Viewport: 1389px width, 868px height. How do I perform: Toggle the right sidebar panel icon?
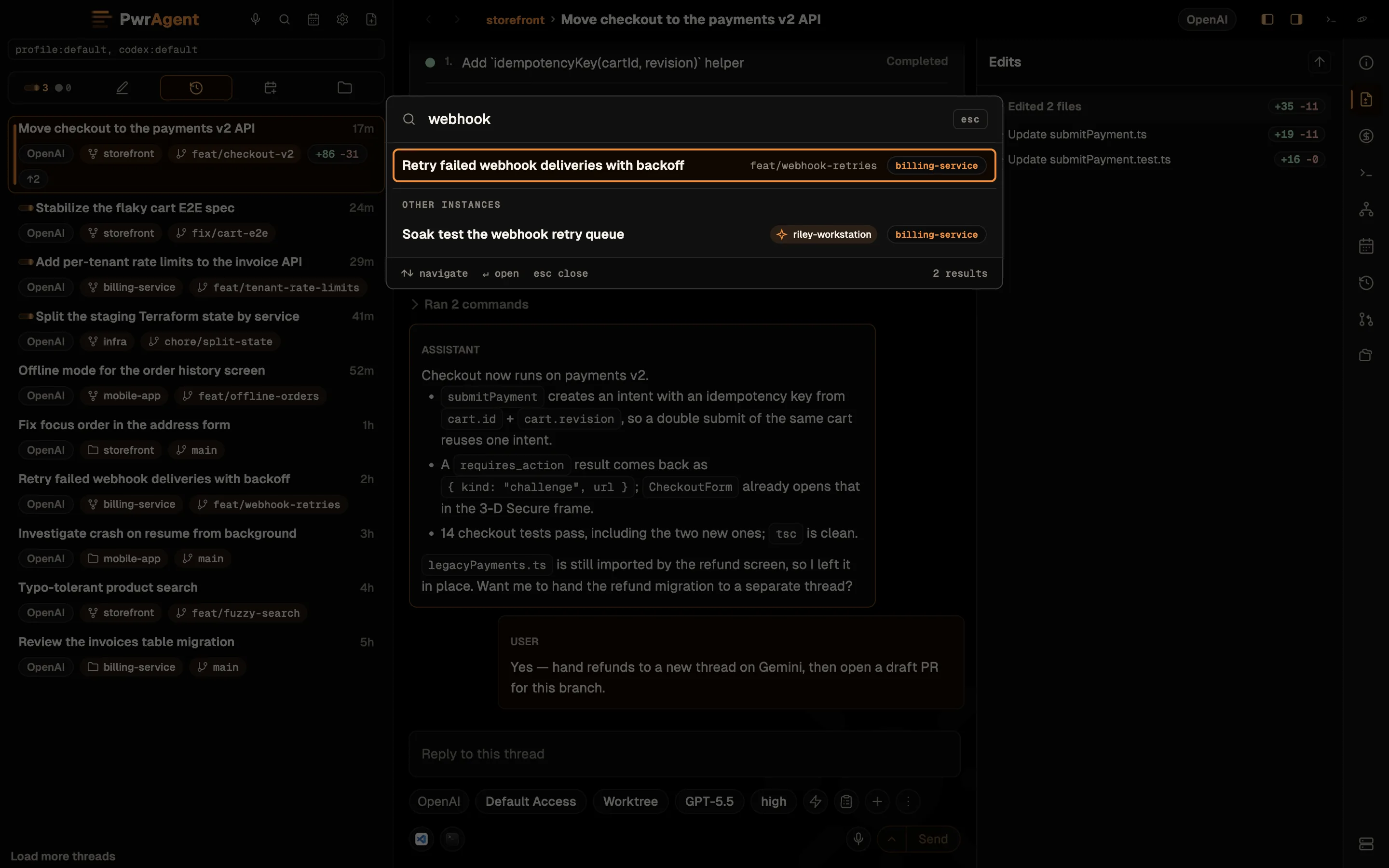pyautogui.click(x=1296, y=19)
